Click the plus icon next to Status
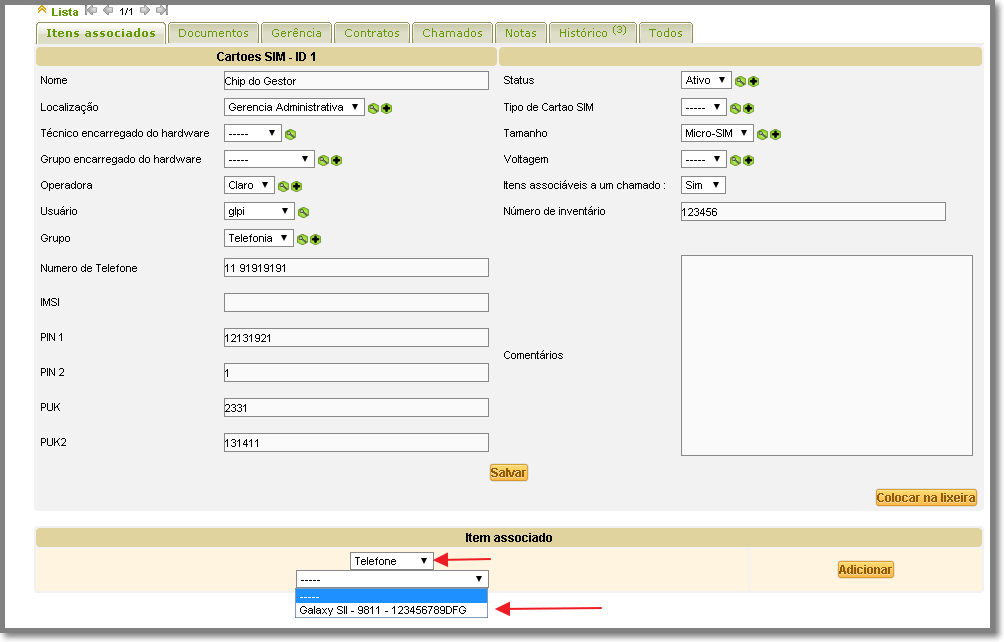 click(x=753, y=81)
